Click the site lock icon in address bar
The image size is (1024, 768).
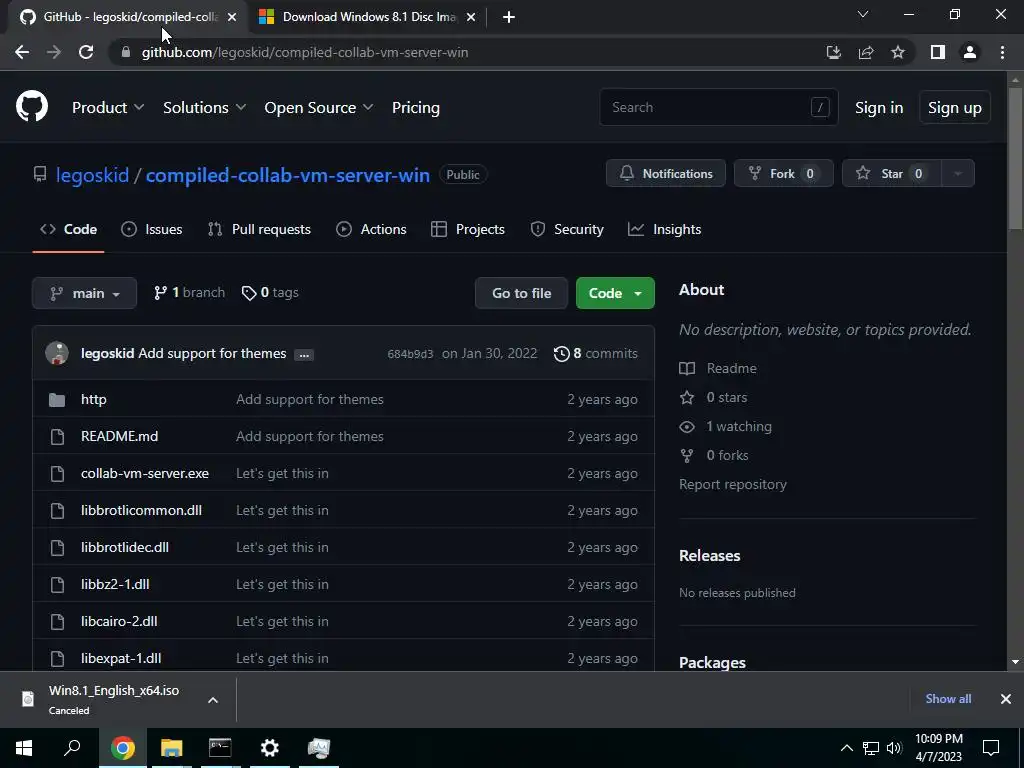click(x=126, y=52)
